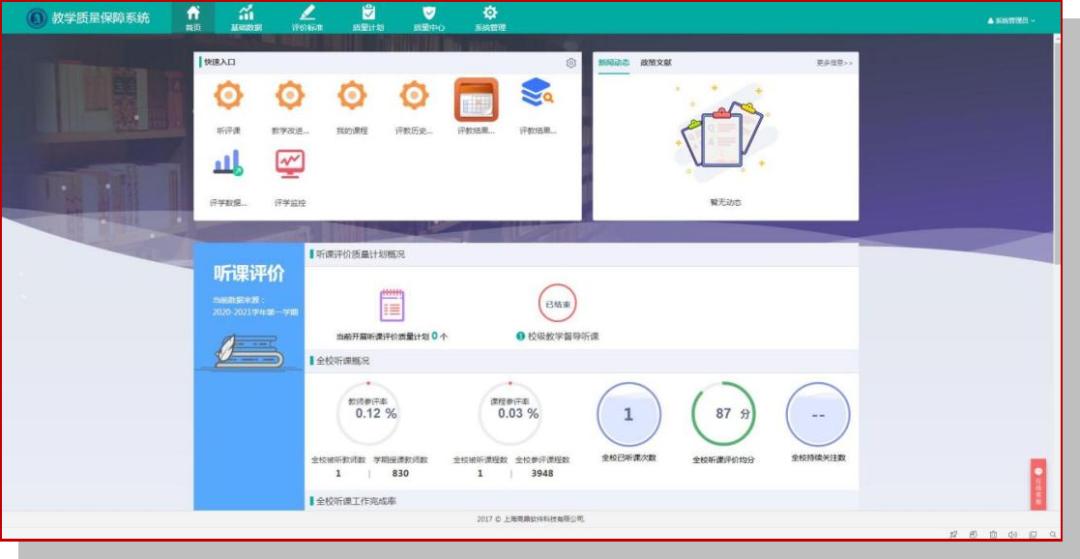Open 质量中心 menu in top navigation

click(429, 19)
